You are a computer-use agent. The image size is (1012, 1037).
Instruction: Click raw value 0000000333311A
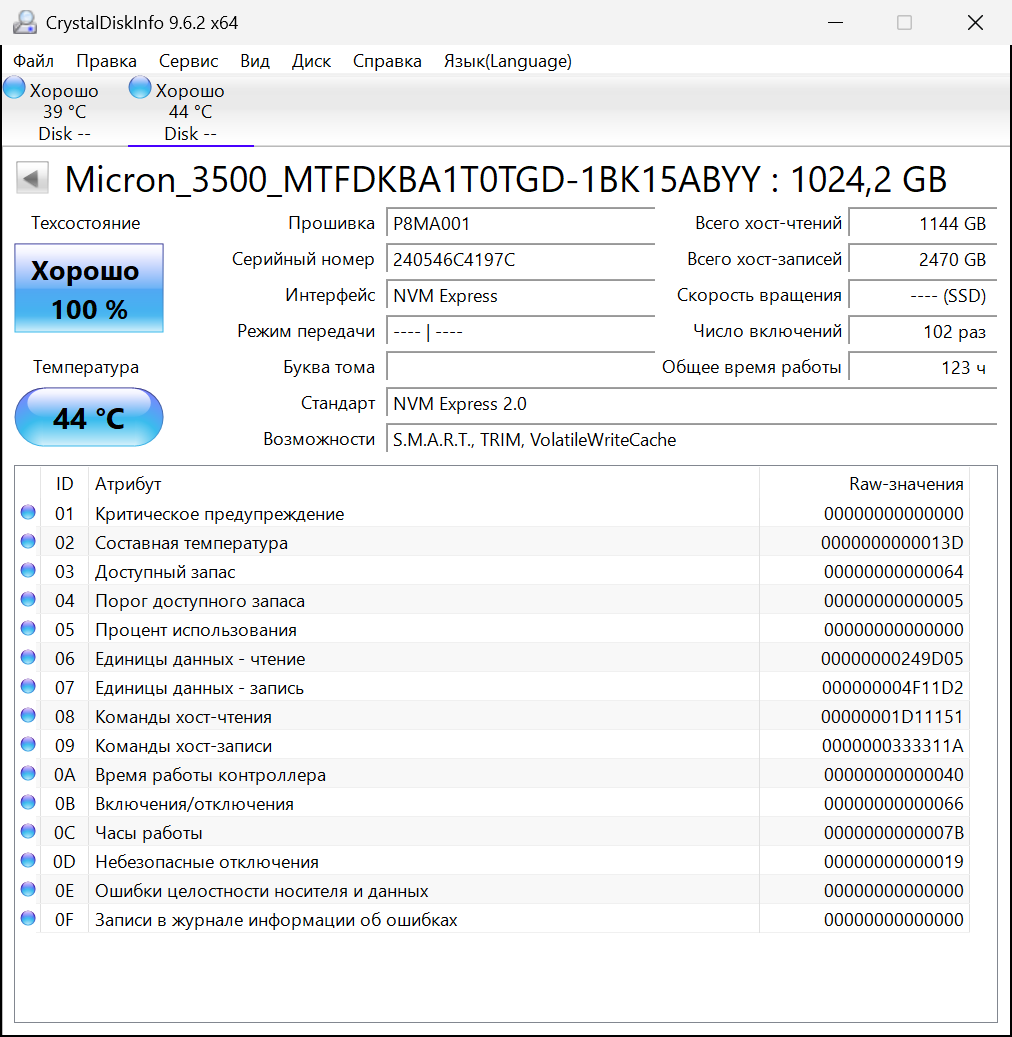pyautogui.click(x=893, y=746)
